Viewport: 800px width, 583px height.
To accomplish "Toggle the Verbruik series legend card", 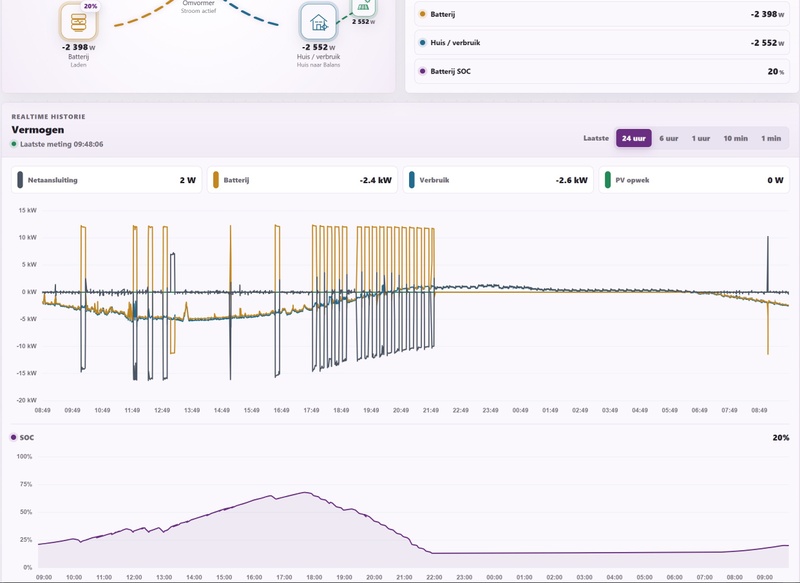I will (498, 180).
